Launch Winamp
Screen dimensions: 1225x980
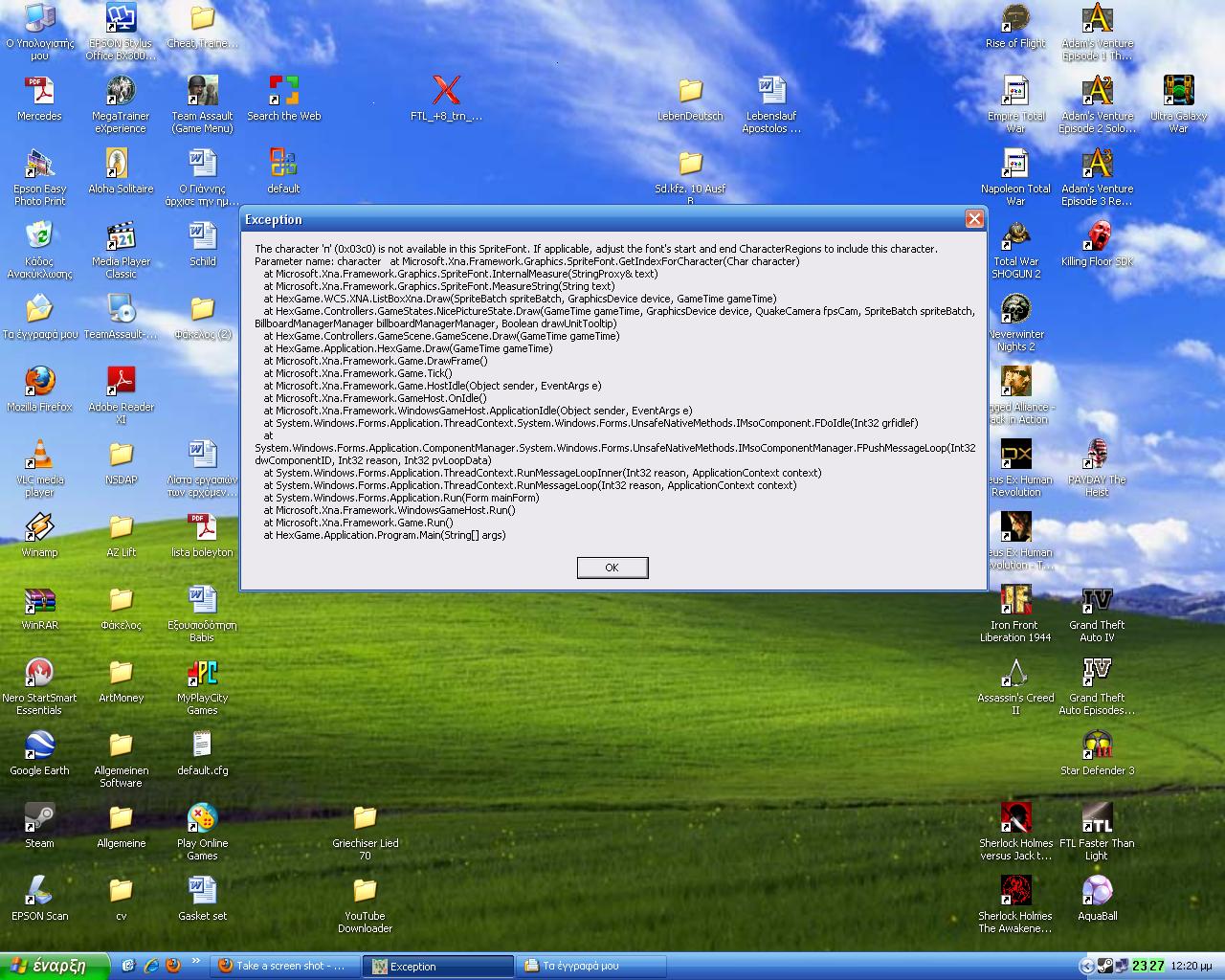pyautogui.click(x=39, y=527)
